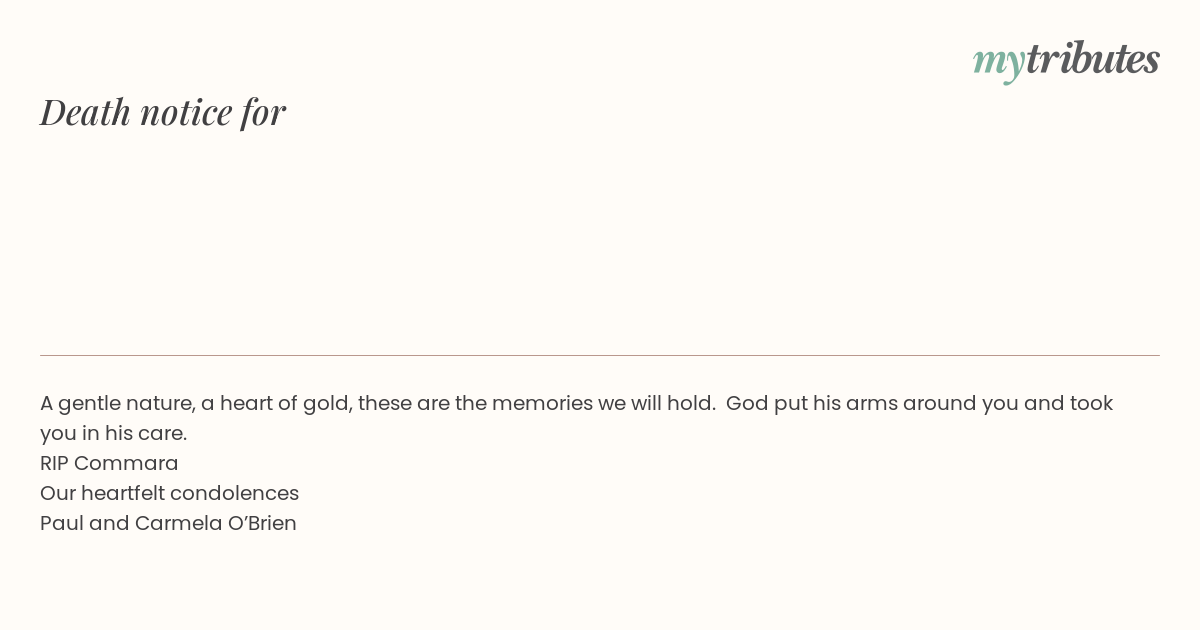The image size is (1200, 630).
Task: Click the surname "O'Brien"
Action: (x=263, y=523)
